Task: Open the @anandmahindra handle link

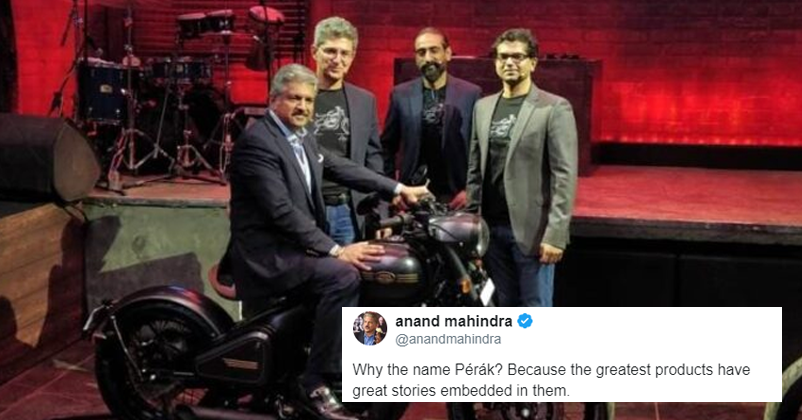Action: coord(448,340)
